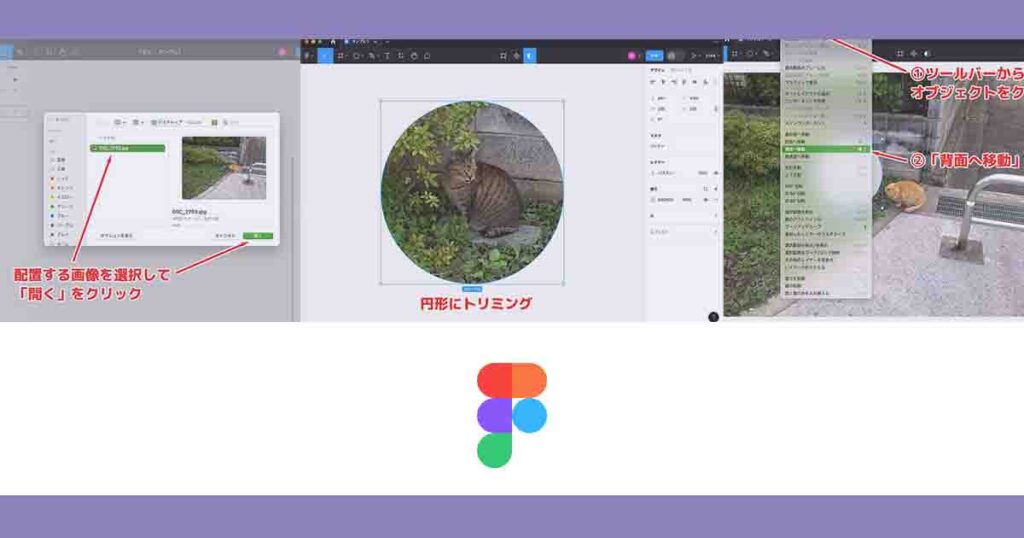This screenshot has height=538, width=1024.
Task: Click the Show Options button in file dialog
Action: (x=116, y=236)
